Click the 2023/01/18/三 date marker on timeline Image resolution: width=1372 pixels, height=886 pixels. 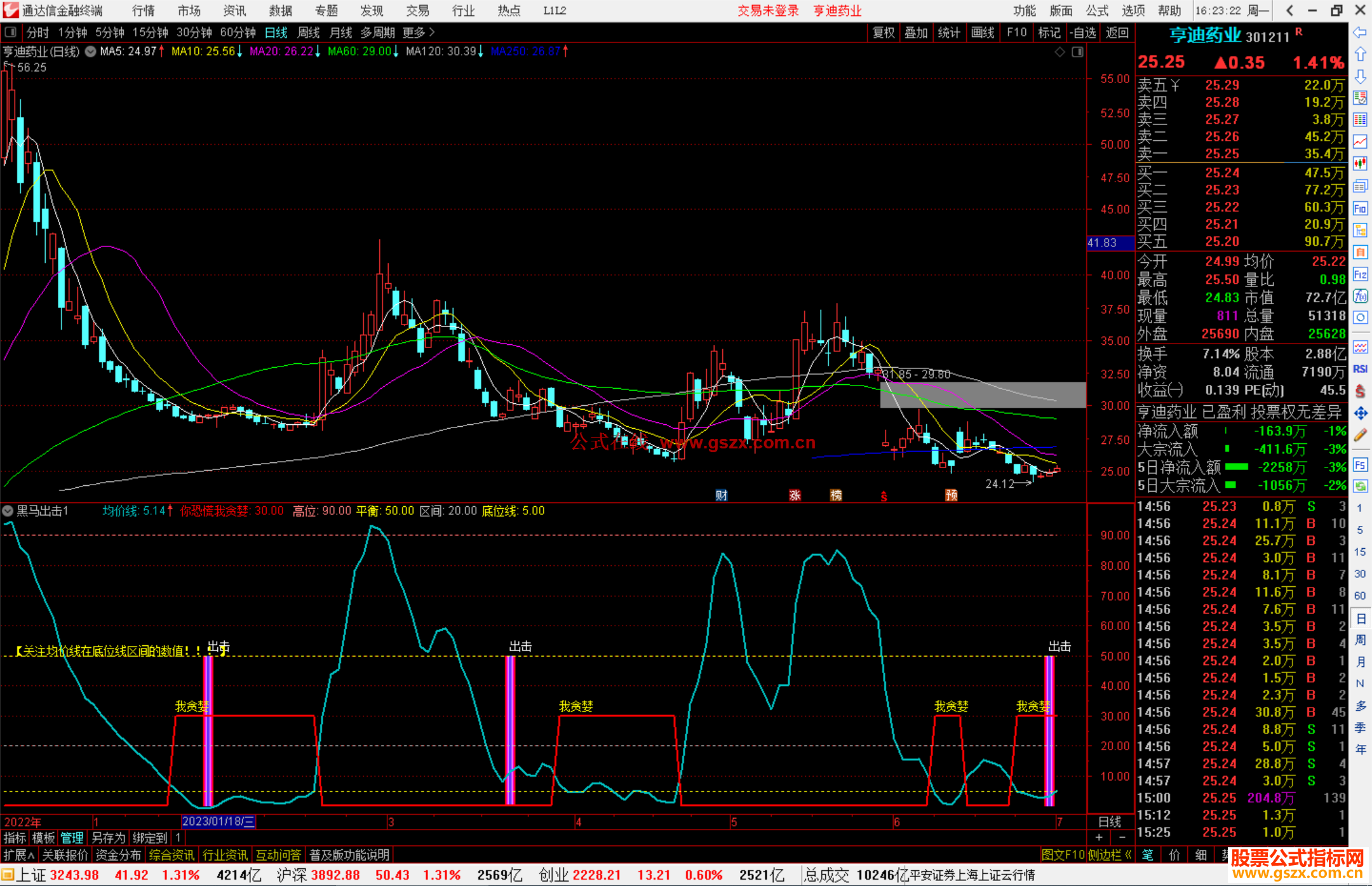point(218,821)
